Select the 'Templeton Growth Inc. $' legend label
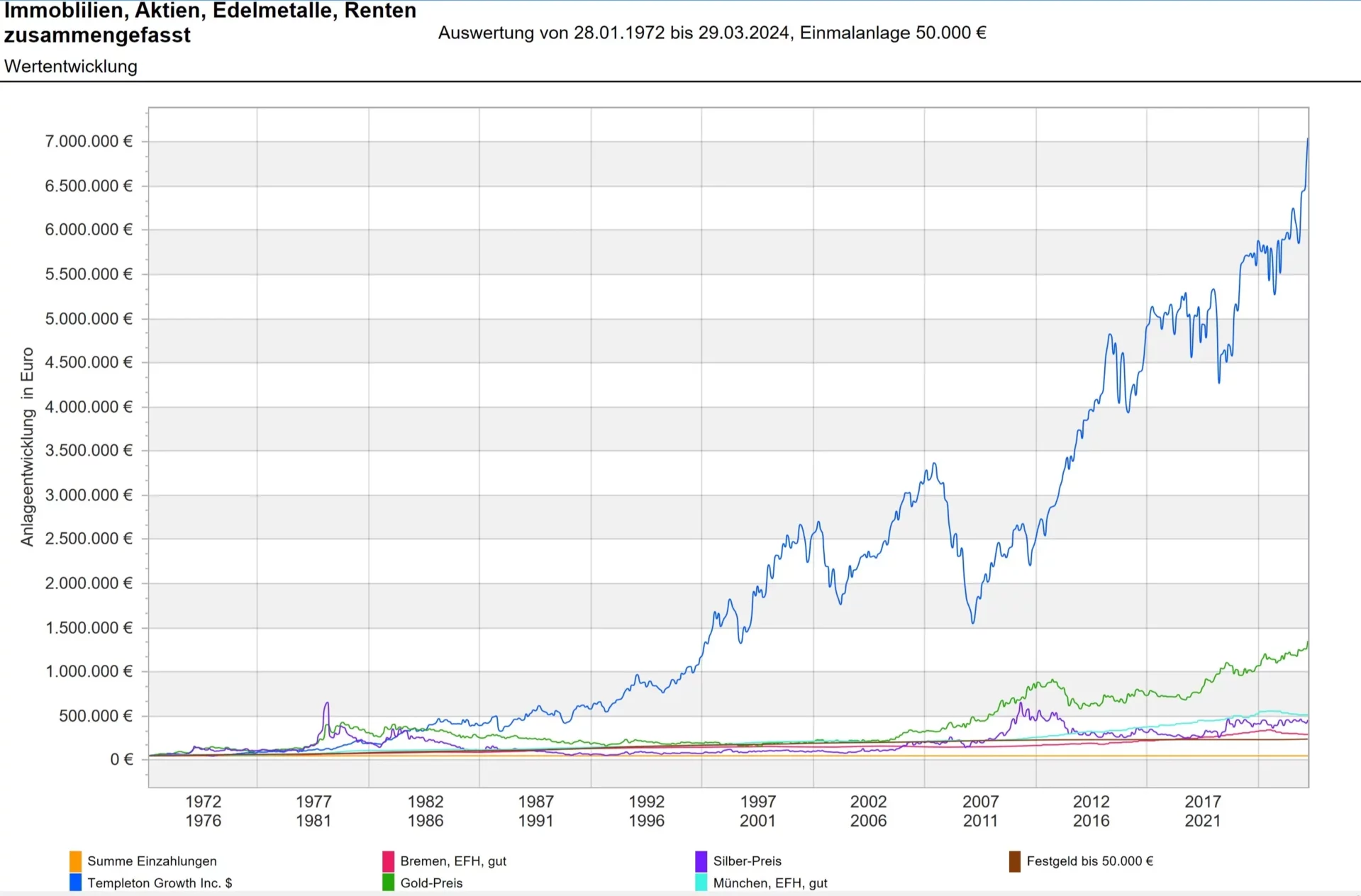Viewport: 1361px width, 896px height. [160, 883]
